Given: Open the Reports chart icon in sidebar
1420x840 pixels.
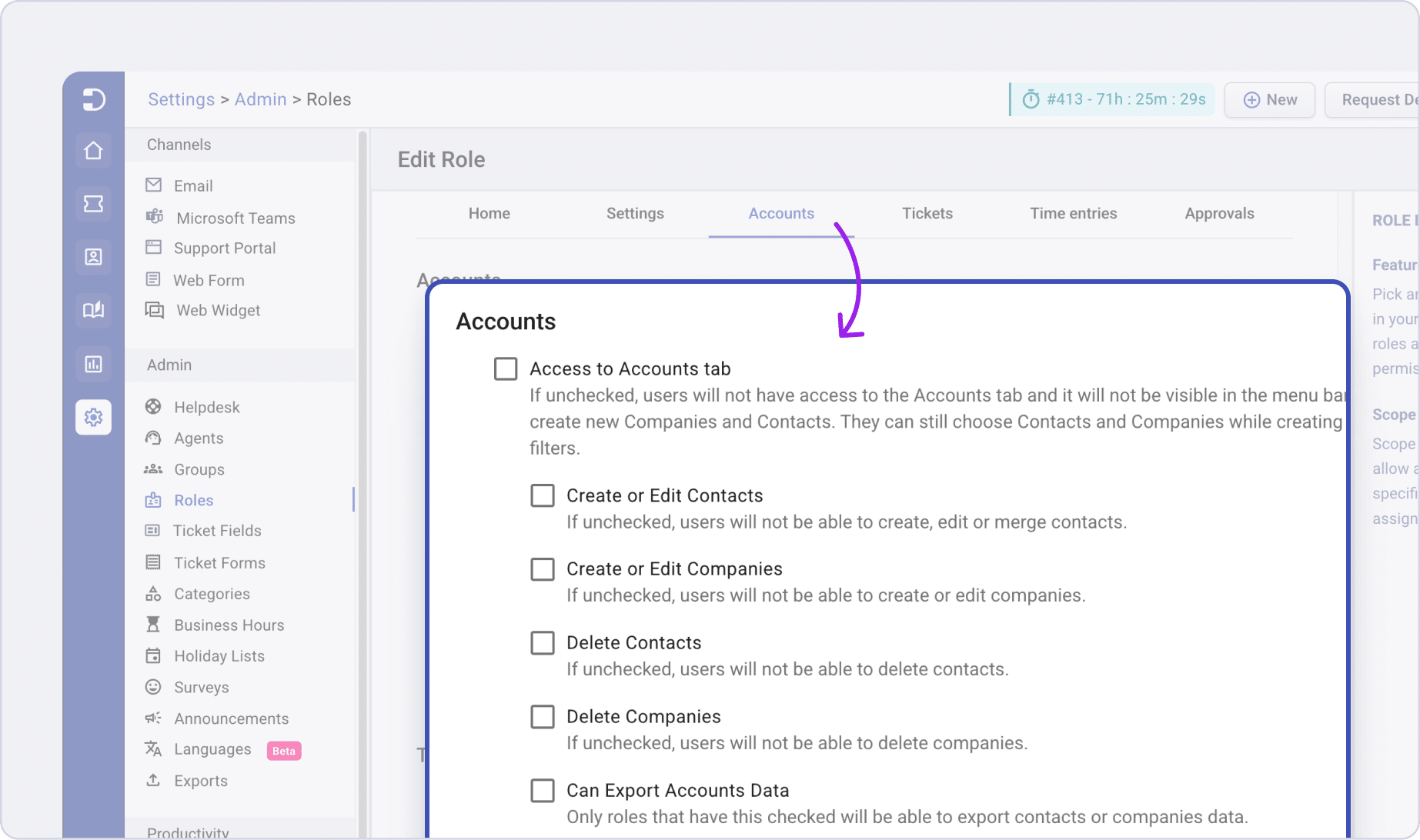Looking at the screenshot, I should pos(93,364).
